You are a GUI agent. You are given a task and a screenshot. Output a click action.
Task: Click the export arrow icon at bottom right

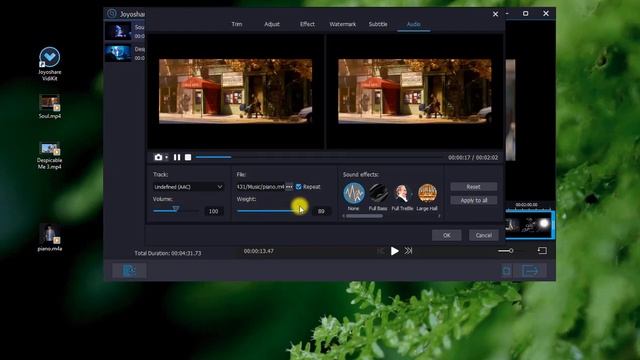530,270
